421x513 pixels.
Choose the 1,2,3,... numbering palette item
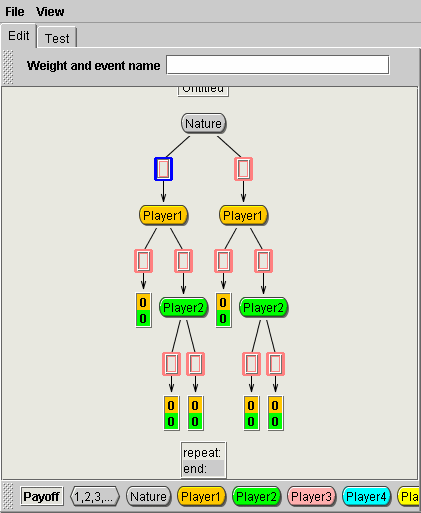tap(95, 496)
